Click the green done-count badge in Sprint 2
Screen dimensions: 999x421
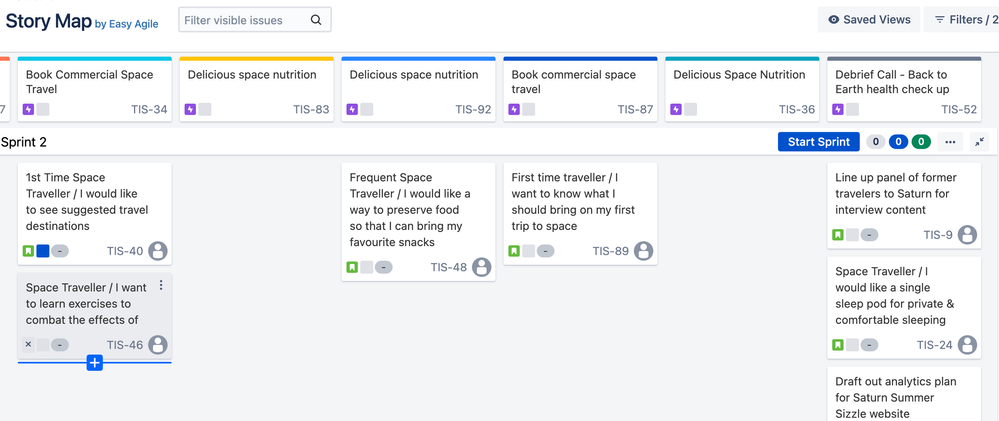[921, 142]
